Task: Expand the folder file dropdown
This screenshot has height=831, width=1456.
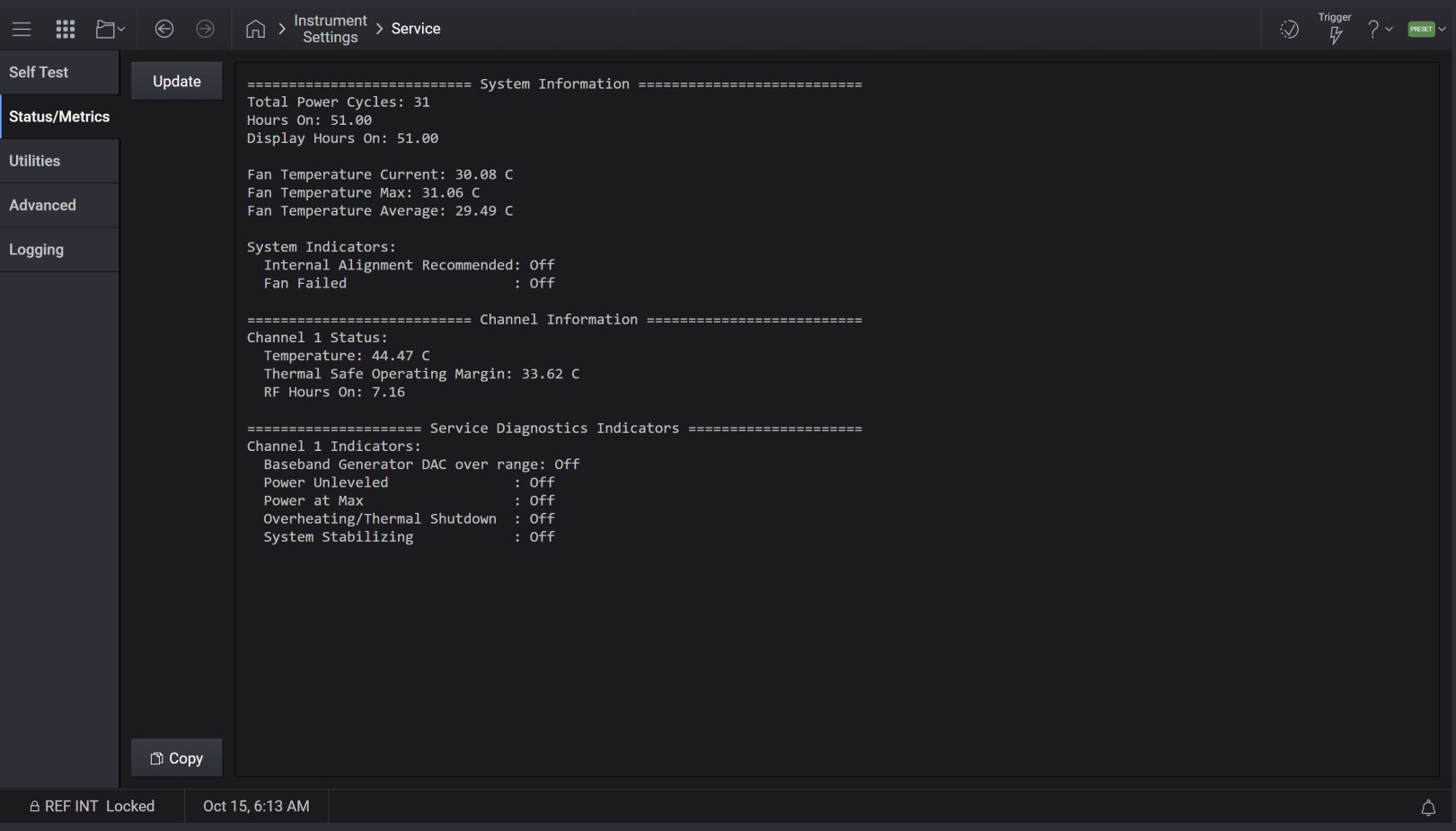Action: click(x=110, y=30)
